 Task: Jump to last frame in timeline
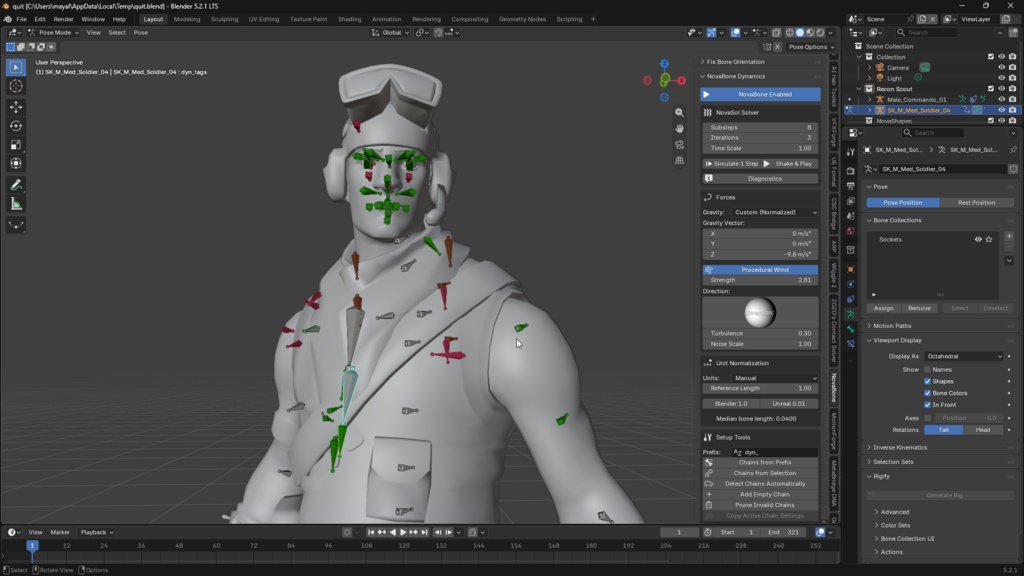pyautogui.click(x=424, y=532)
